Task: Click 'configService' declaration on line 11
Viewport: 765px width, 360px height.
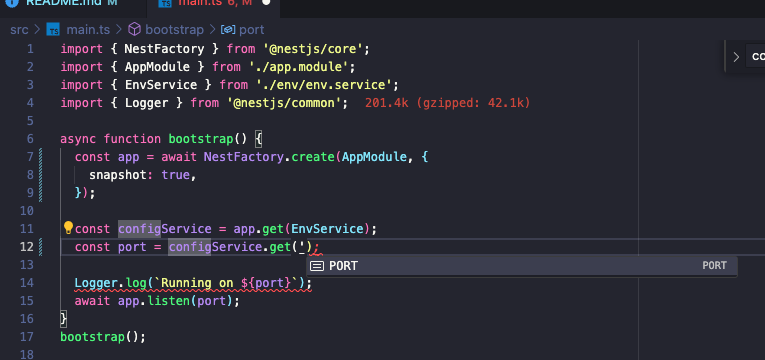Action: pos(165,229)
